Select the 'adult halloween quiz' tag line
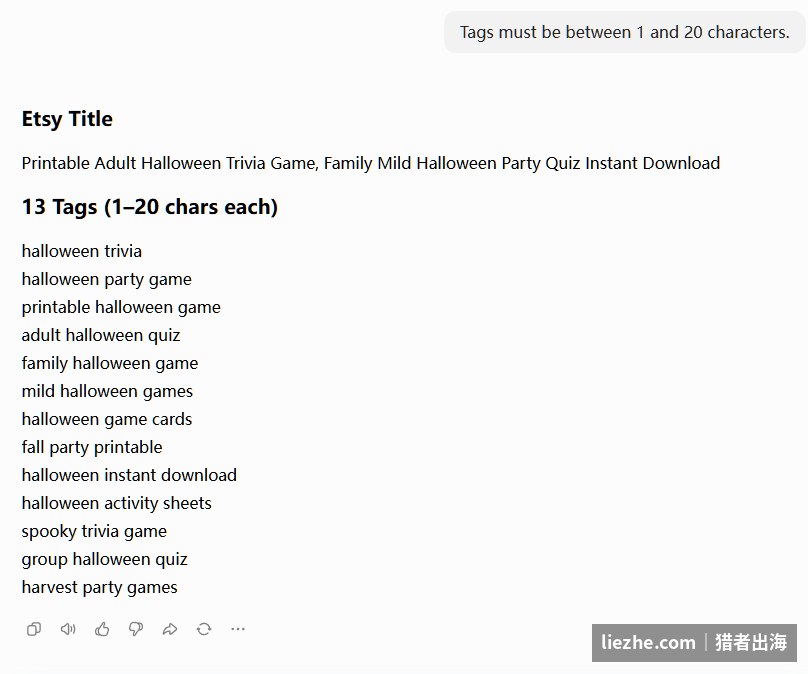The width and height of the screenshot is (808, 674). [101, 335]
